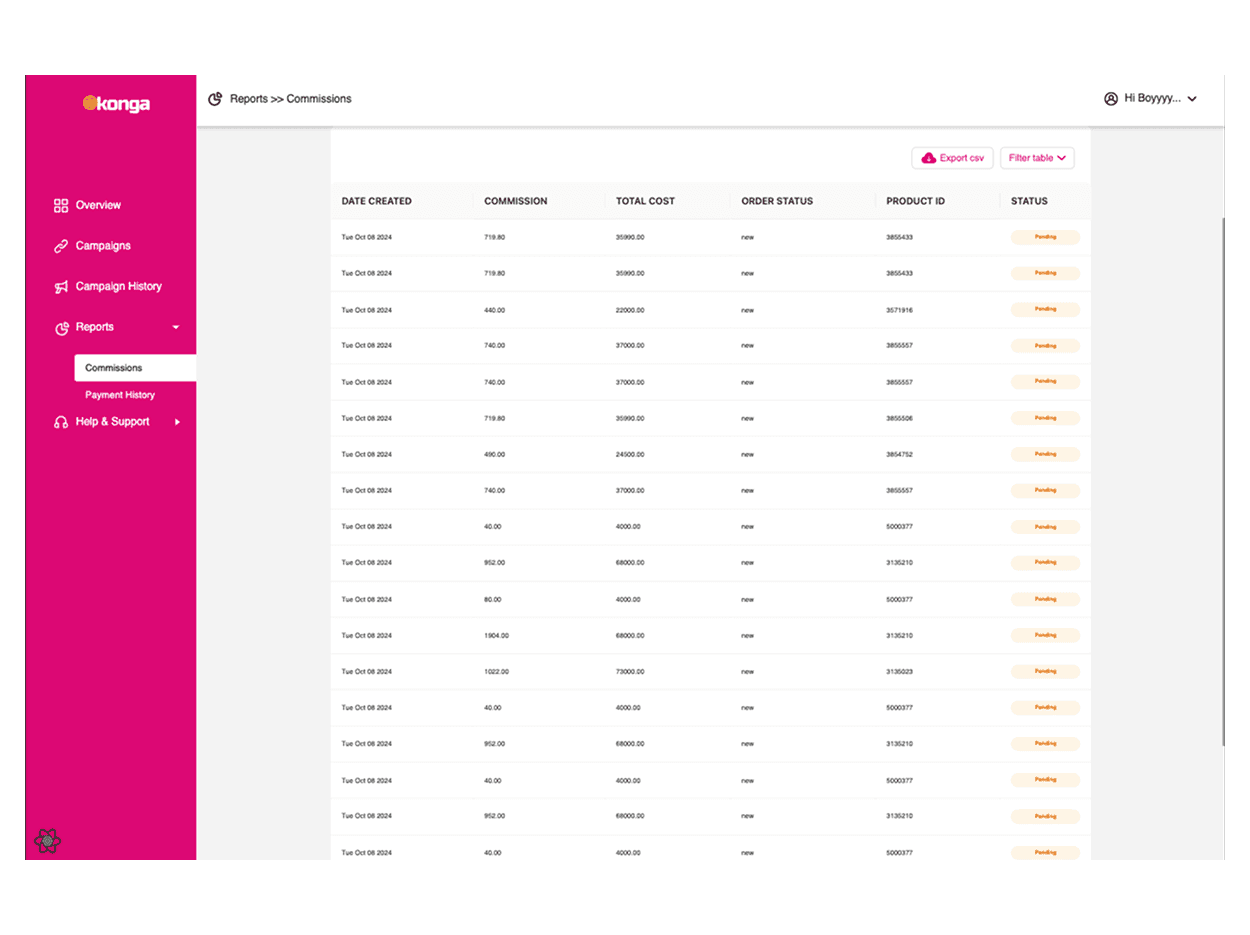1250x935 pixels.
Task: Collapse the Reports submenu arrow
Action: pyautogui.click(x=176, y=328)
